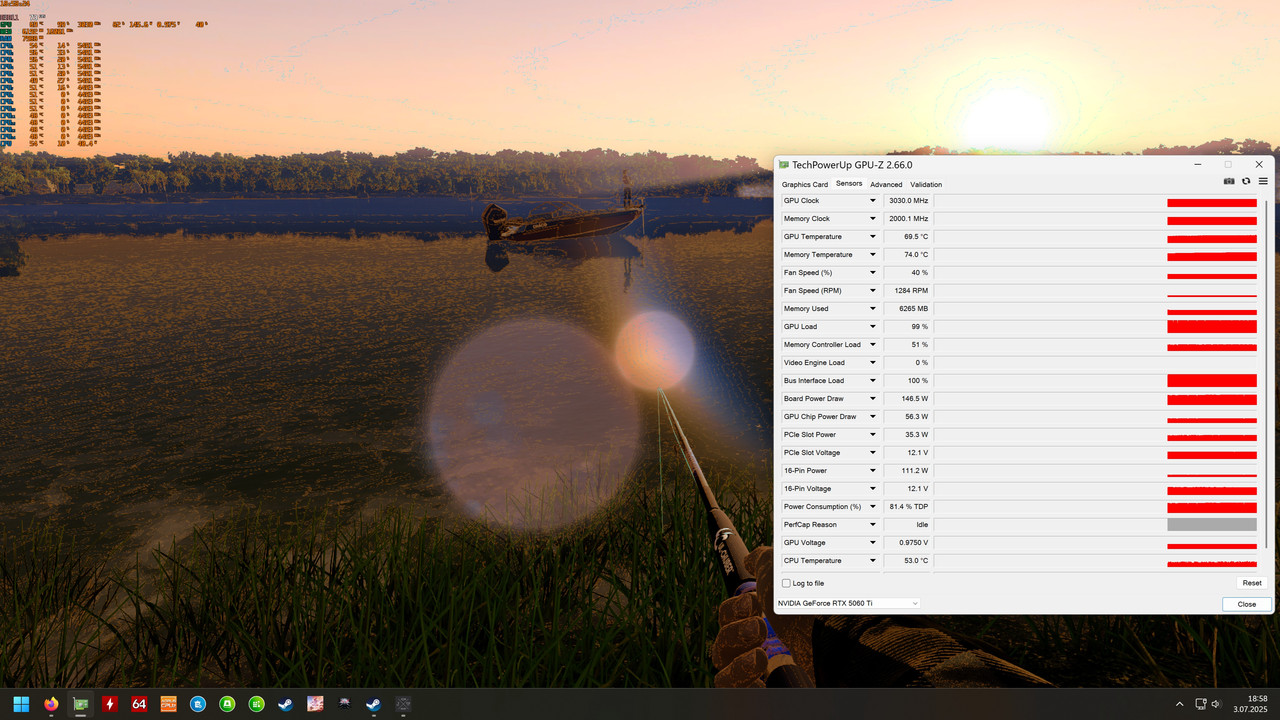Open the anime artwork game taskbar icon
The image size is (1280, 720).
pos(315,704)
